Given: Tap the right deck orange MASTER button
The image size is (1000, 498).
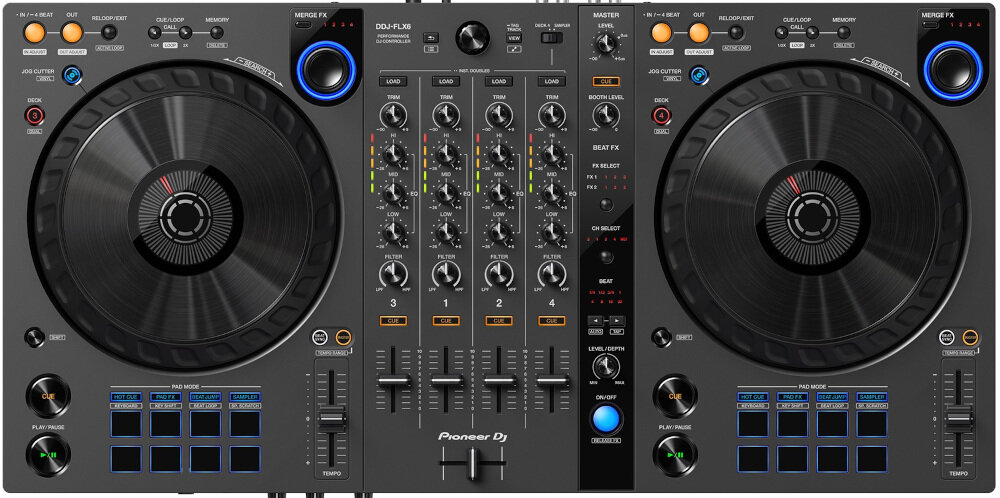Looking at the screenshot, I should (x=970, y=337).
